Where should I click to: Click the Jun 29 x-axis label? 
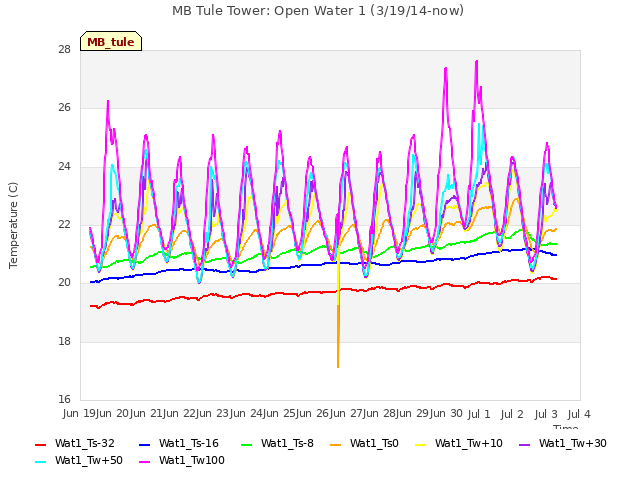point(412,414)
